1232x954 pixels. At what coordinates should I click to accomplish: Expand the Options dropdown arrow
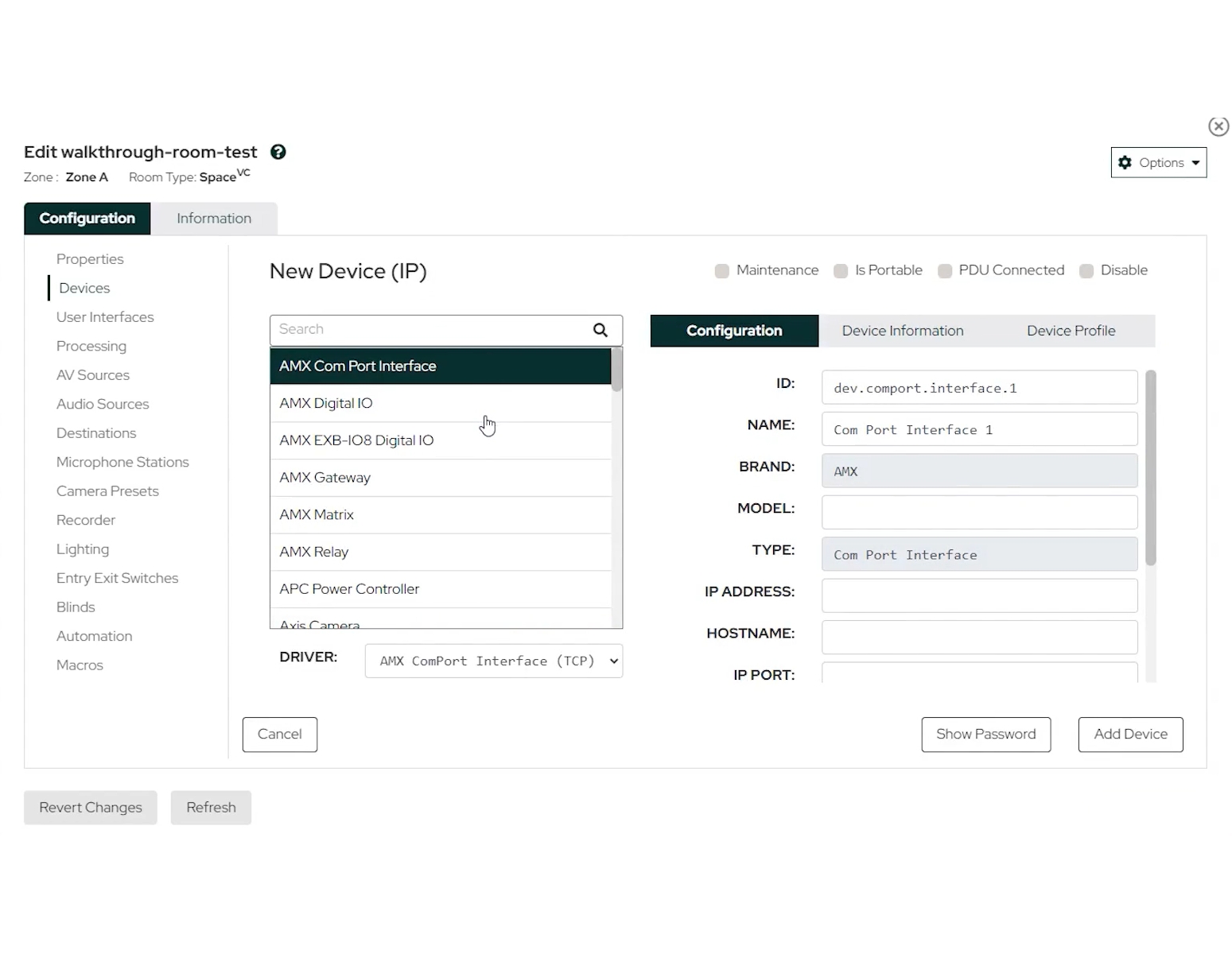(1195, 163)
